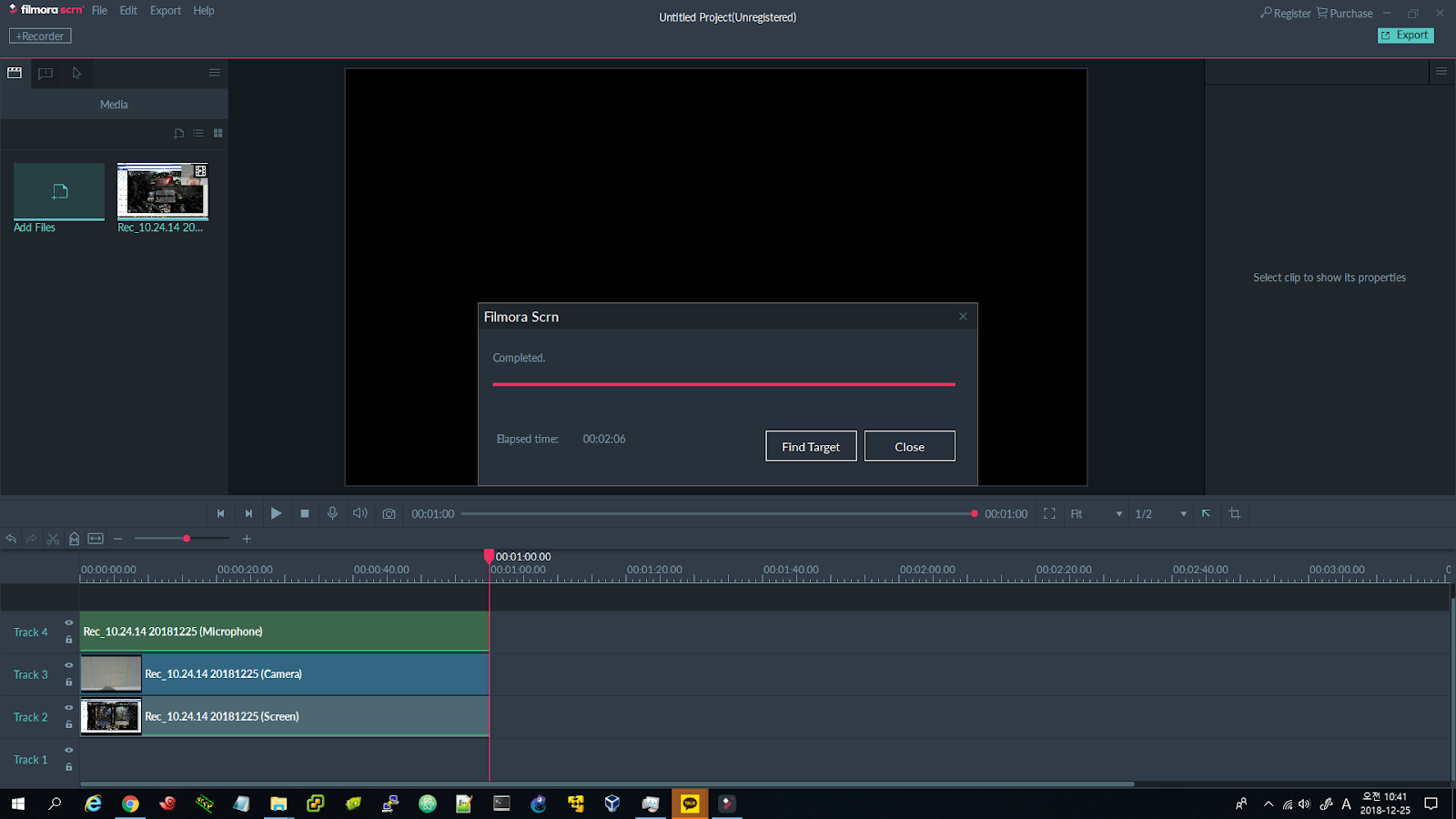Click the fullscreen preview icon
1456x819 pixels.
point(1049,513)
